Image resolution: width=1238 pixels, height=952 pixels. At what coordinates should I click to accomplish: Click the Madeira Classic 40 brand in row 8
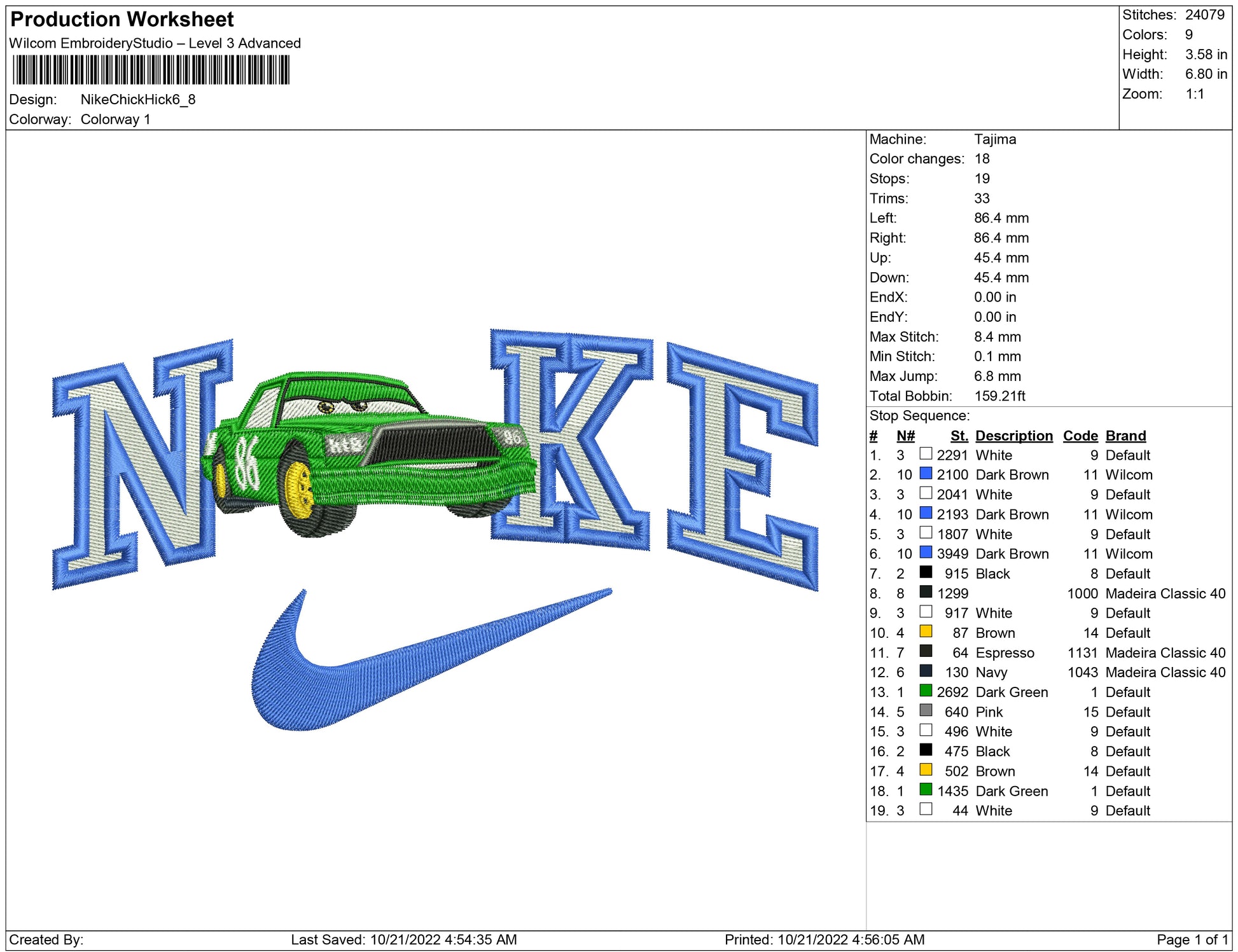point(1165,593)
